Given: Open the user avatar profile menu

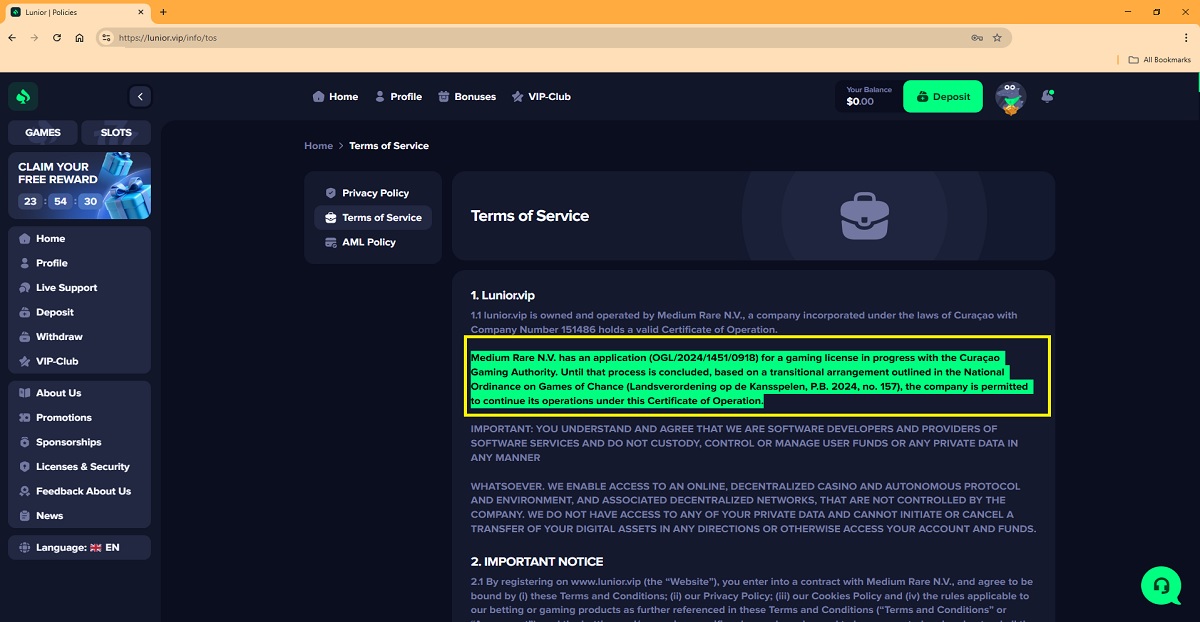Looking at the screenshot, I should tap(1011, 98).
